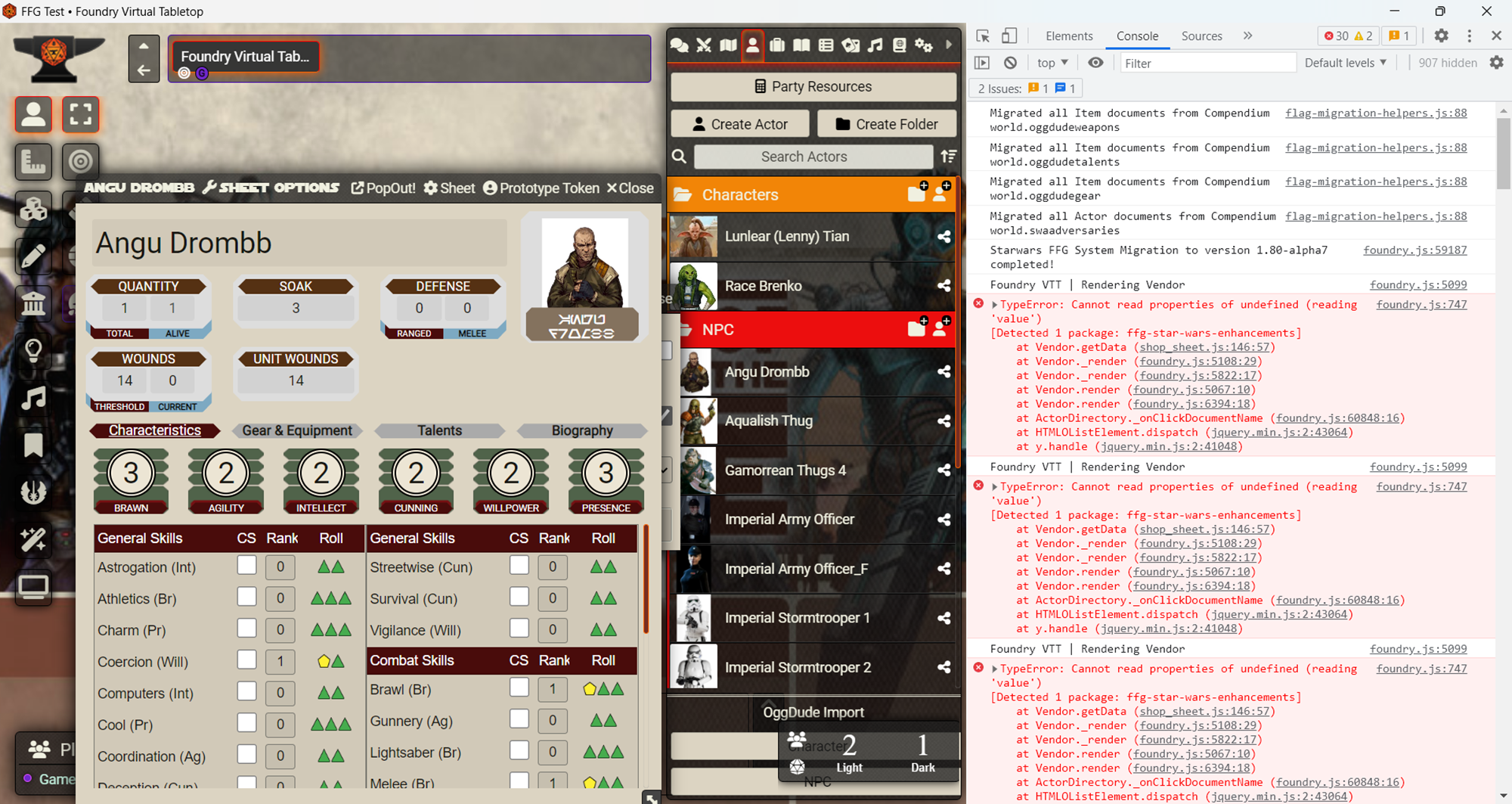Switch to the Items sidebar tab
The width and height of the screenshot is (1512, 804).
(x=777, y=45)
